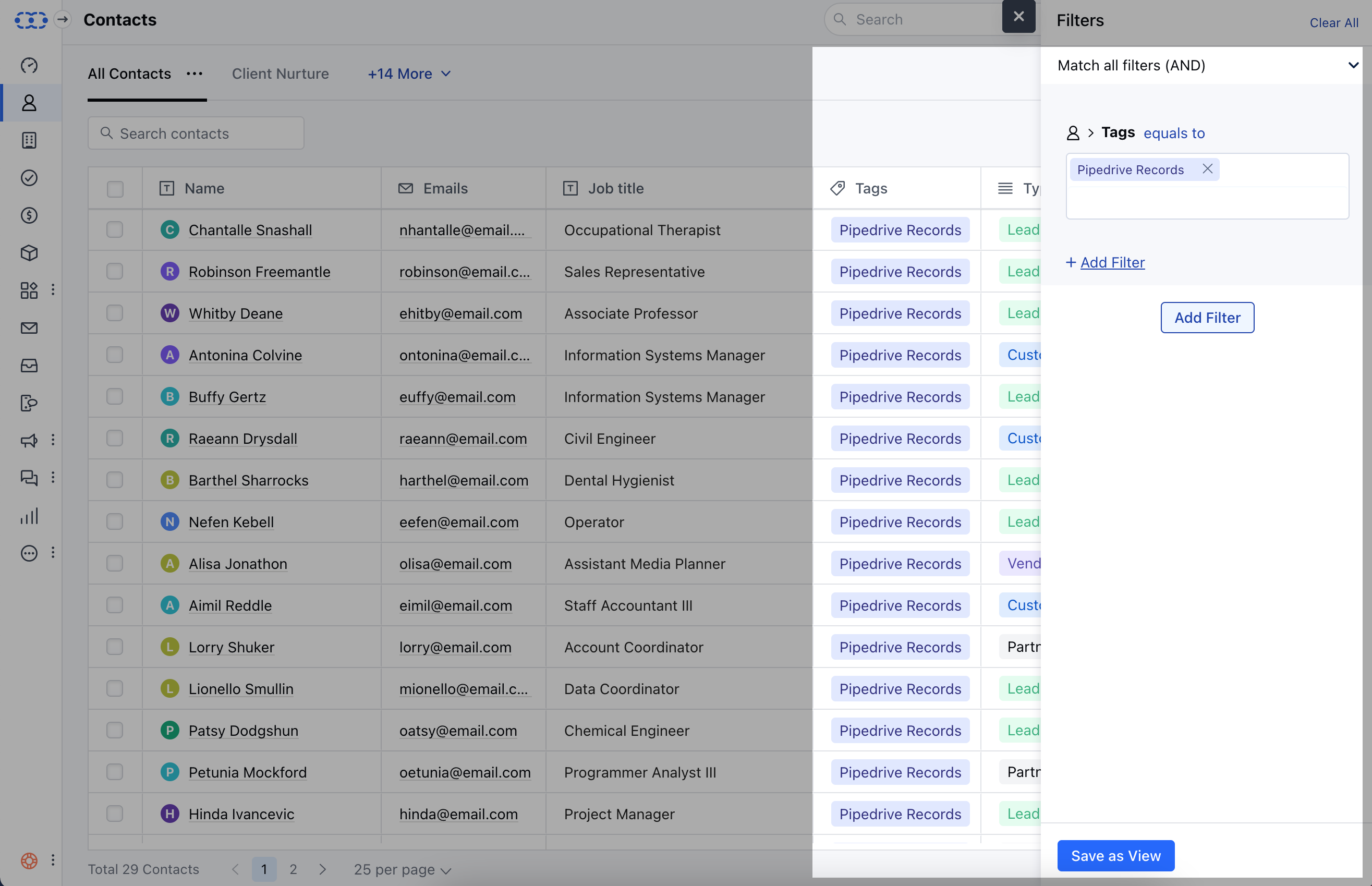Go to page 2 of contacts
This screenshot has width=1372, height=886.
pos(294,869)
